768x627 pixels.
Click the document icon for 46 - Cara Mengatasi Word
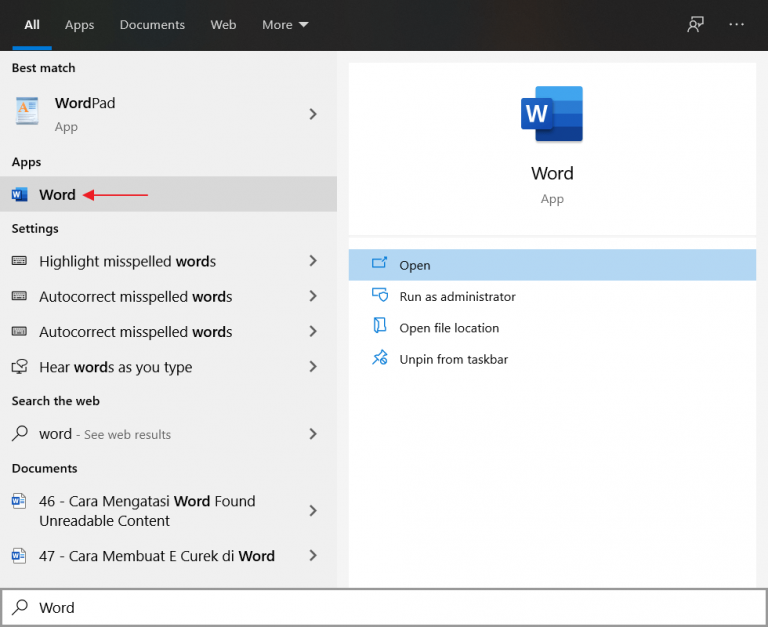tap(19, 501)
